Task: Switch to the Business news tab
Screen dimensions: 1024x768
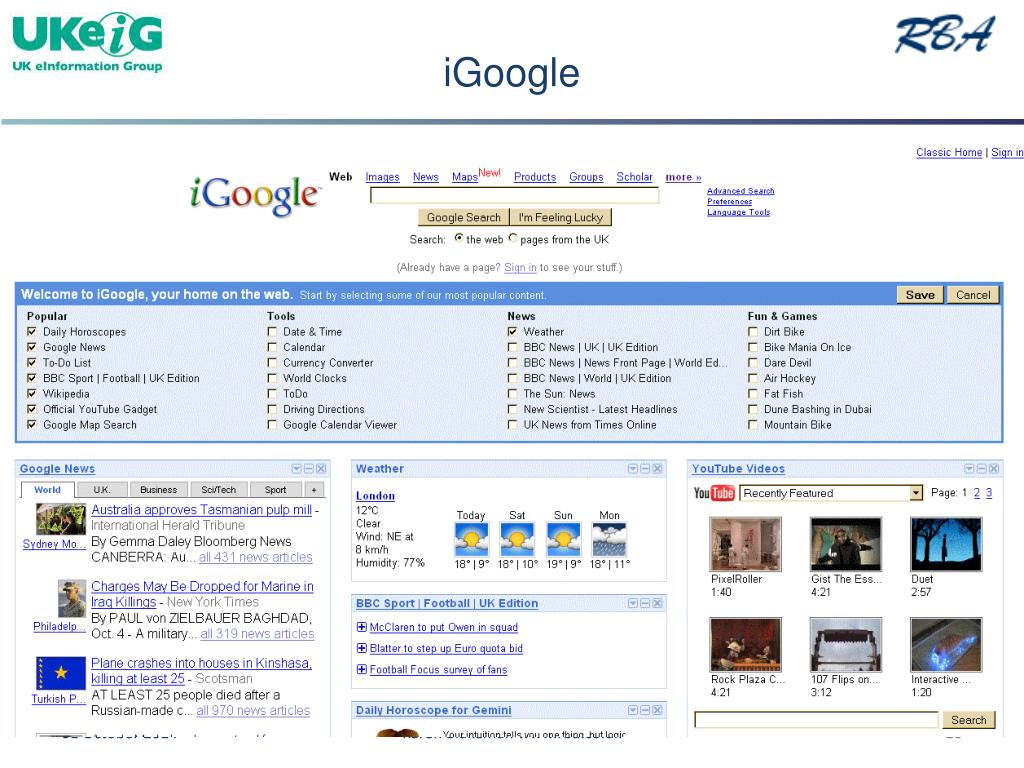Action: [158, 490]
